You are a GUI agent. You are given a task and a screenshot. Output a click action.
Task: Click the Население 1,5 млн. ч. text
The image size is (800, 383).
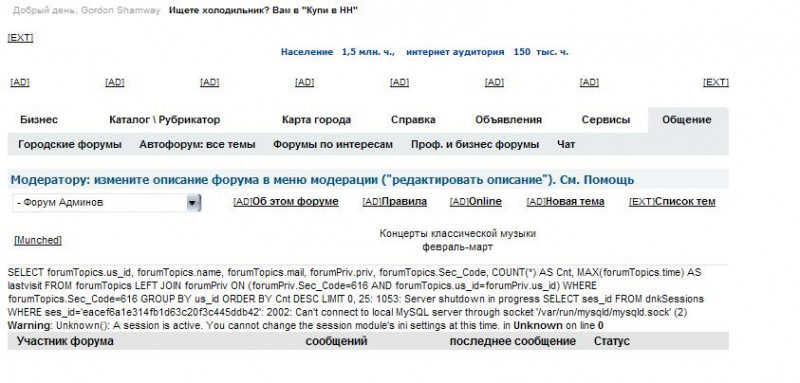click(x=338, y=52)
